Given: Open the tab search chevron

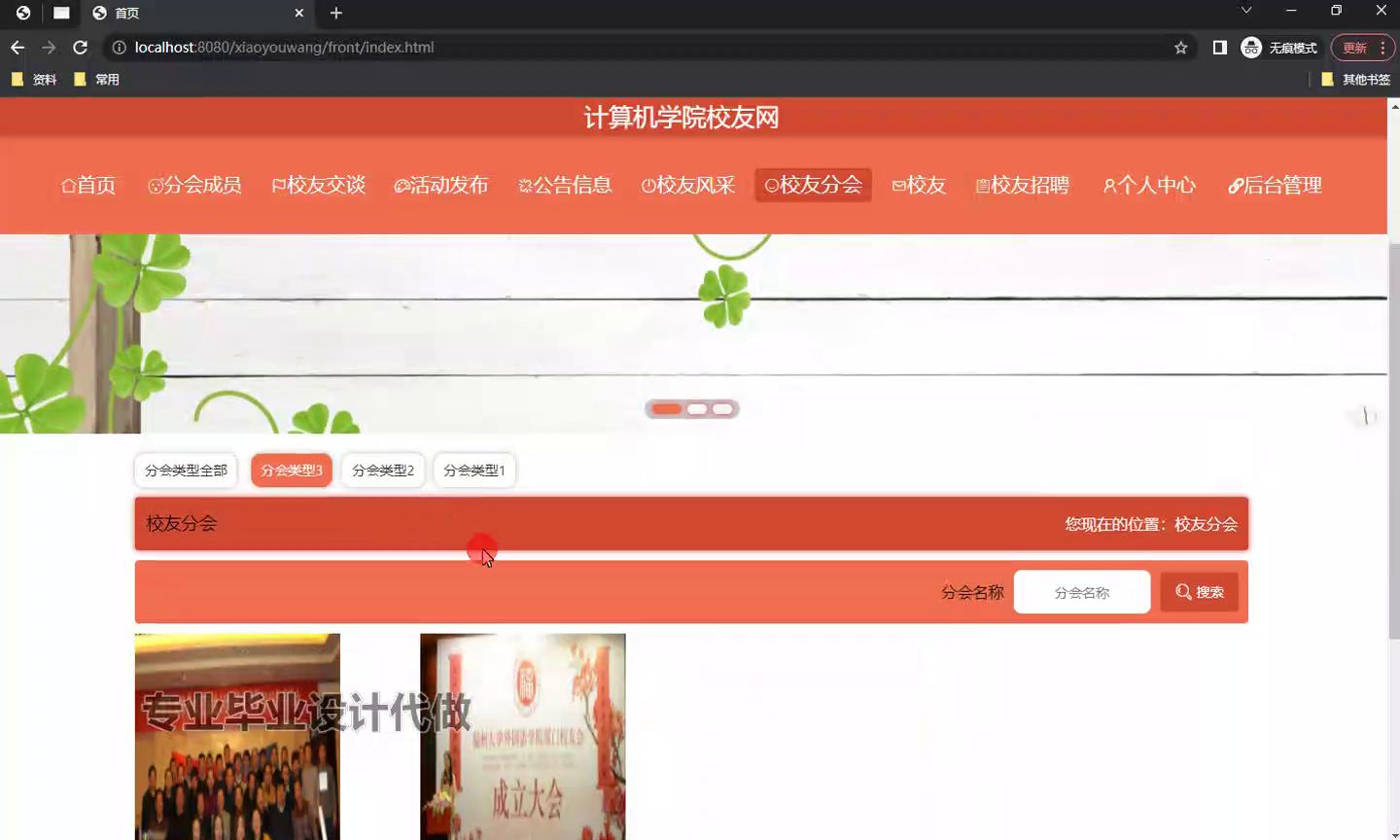Looking at the screenshot, I should pos(1245,11).
